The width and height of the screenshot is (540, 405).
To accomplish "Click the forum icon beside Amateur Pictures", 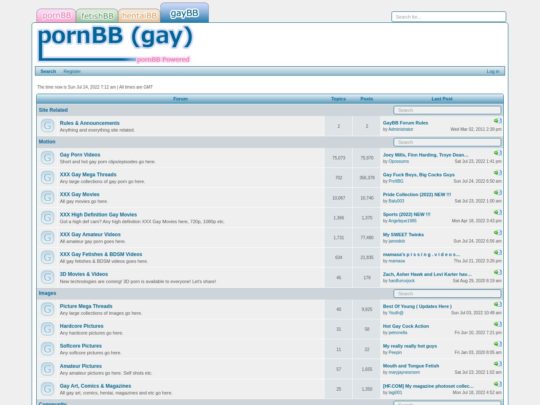I will point(48,369).
